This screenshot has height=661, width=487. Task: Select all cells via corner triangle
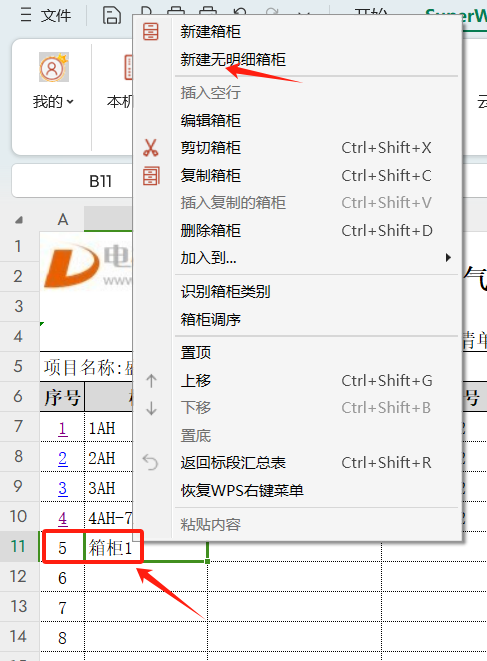(19, 220)
